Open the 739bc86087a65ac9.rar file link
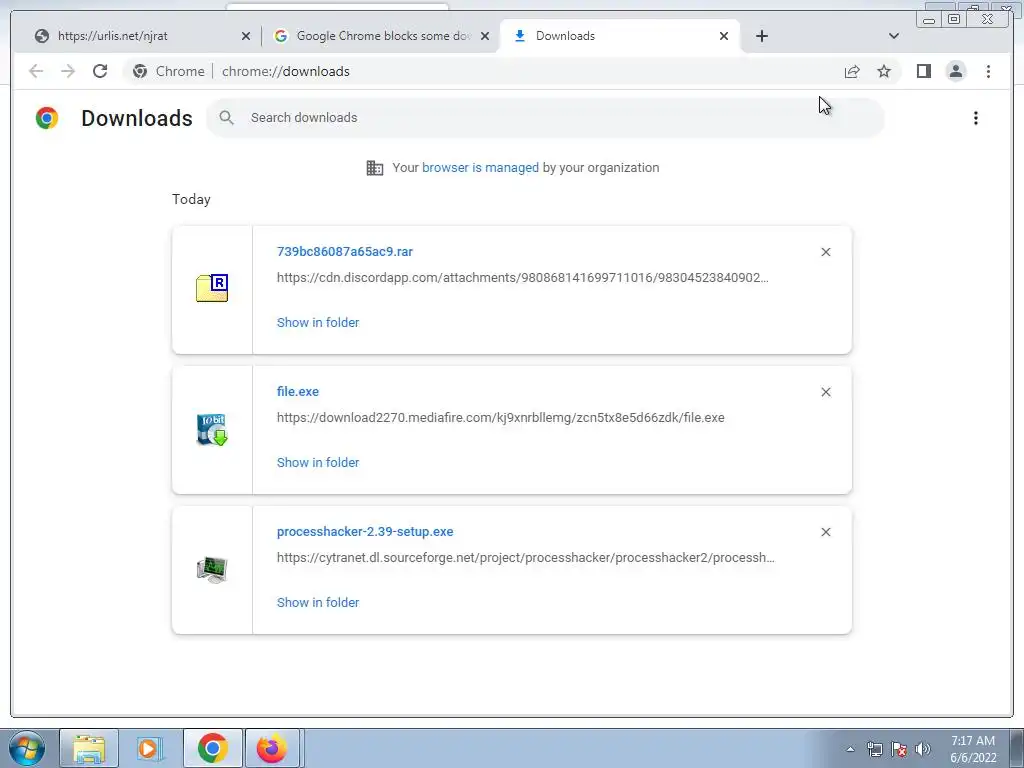This screenshot has width=1024, height=768. [345, 251]
